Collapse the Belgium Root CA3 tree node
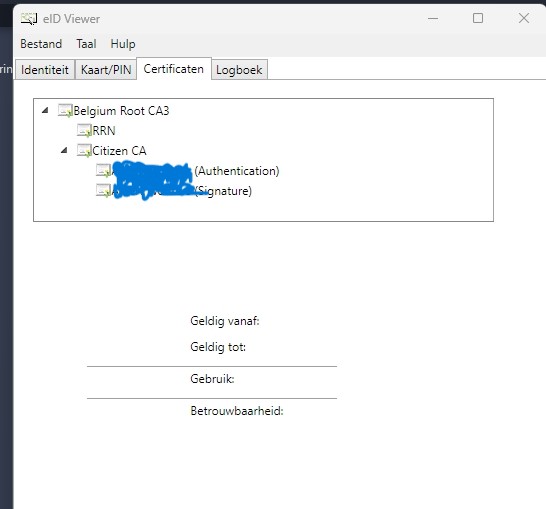 pyautogui.click(x=45, y=111)
